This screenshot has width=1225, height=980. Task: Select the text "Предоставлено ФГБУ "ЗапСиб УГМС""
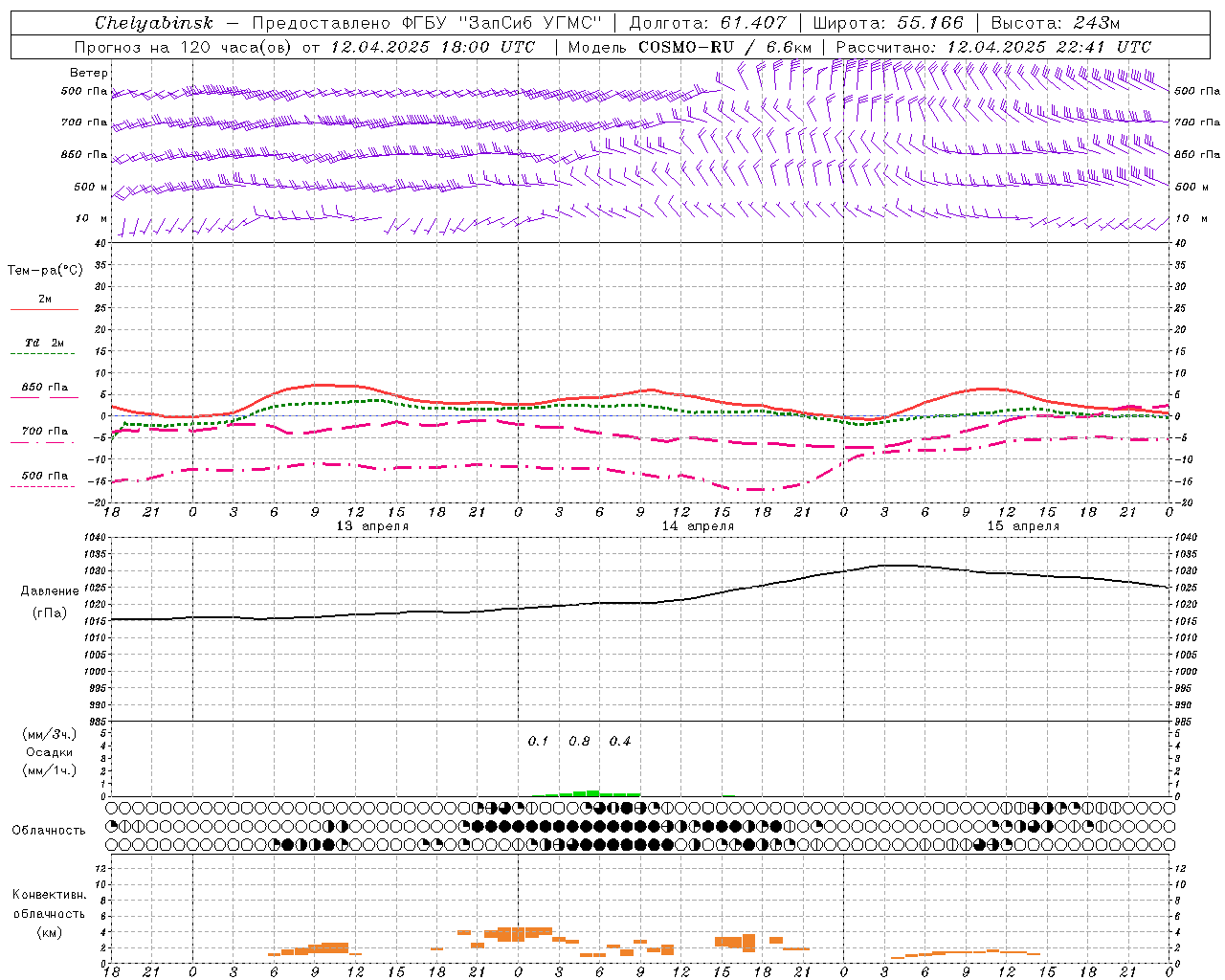tap(427, 23)
